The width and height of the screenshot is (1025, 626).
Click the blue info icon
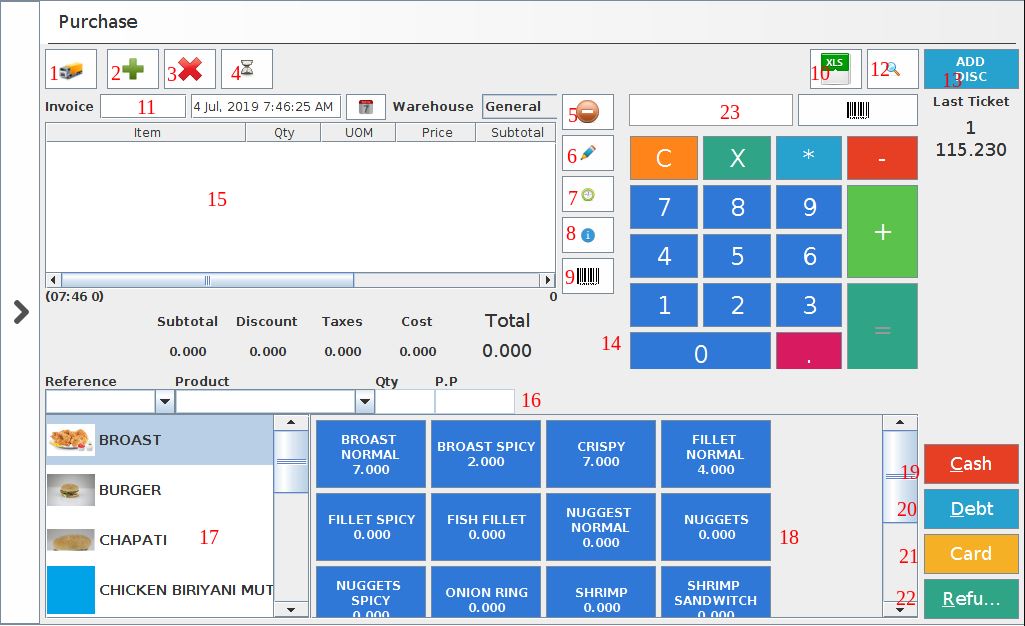[x=588, y=235]
